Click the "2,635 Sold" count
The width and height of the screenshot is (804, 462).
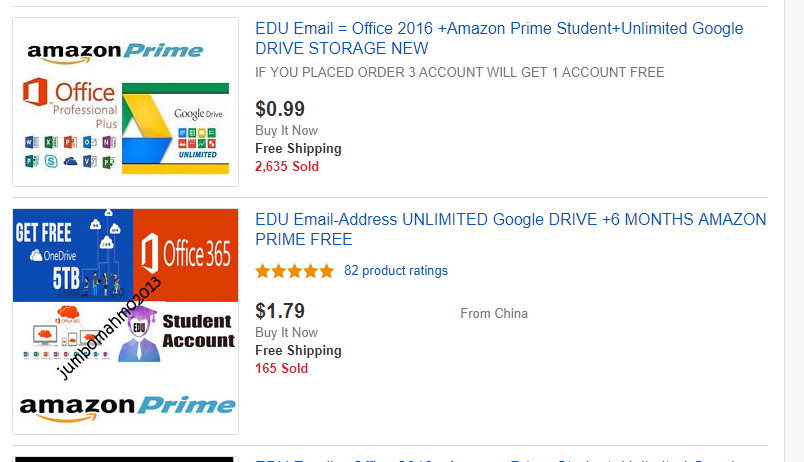tap(287, 166)
